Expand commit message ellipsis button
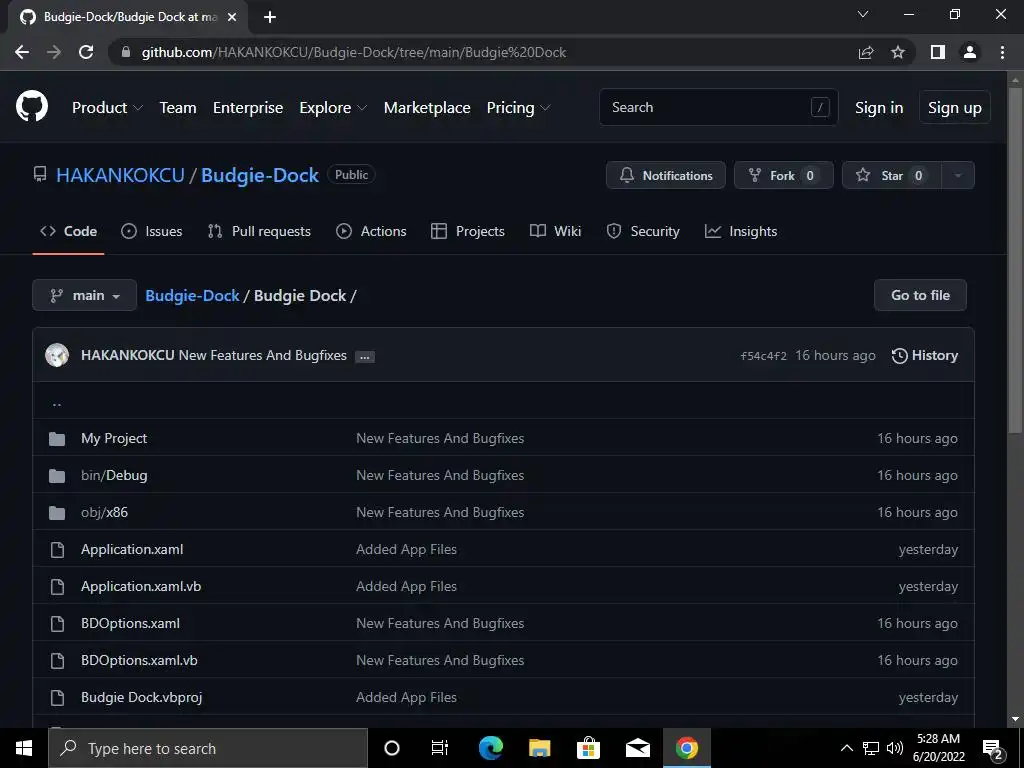This screenshot has height=768, width=1024. pos(364,357)
